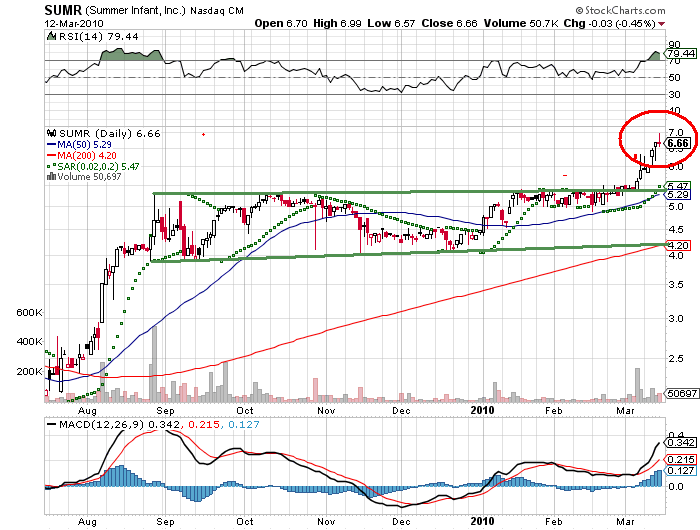Click the bold 6.66 last price tag

[680, 143]
